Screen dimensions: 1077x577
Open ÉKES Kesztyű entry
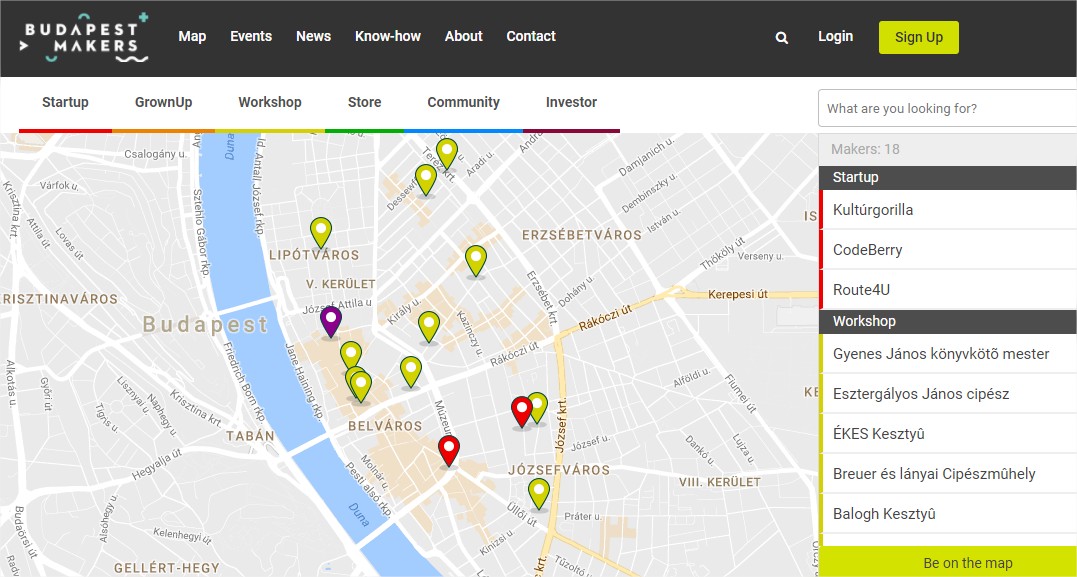point(948,434)
